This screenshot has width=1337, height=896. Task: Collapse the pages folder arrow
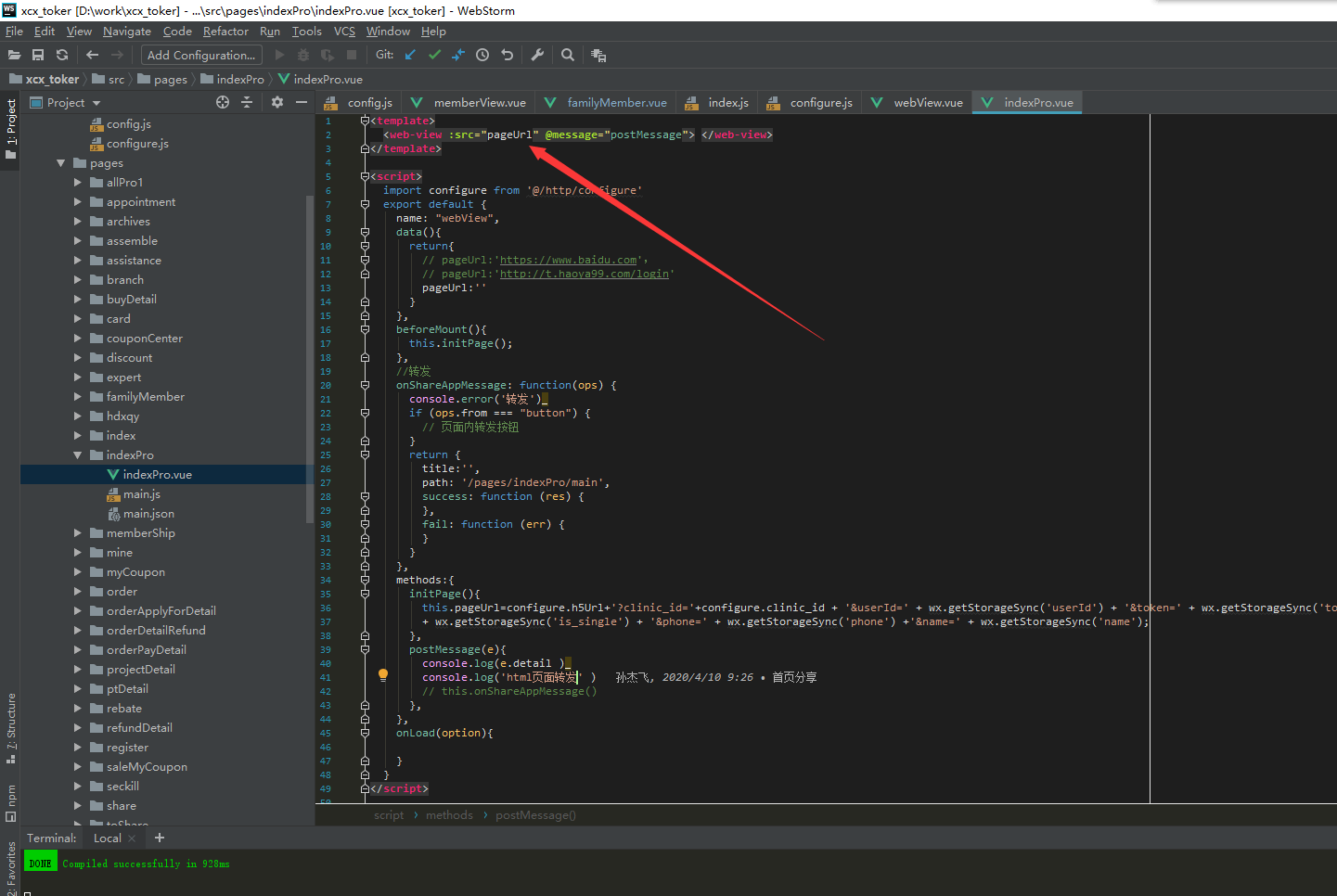61,163
